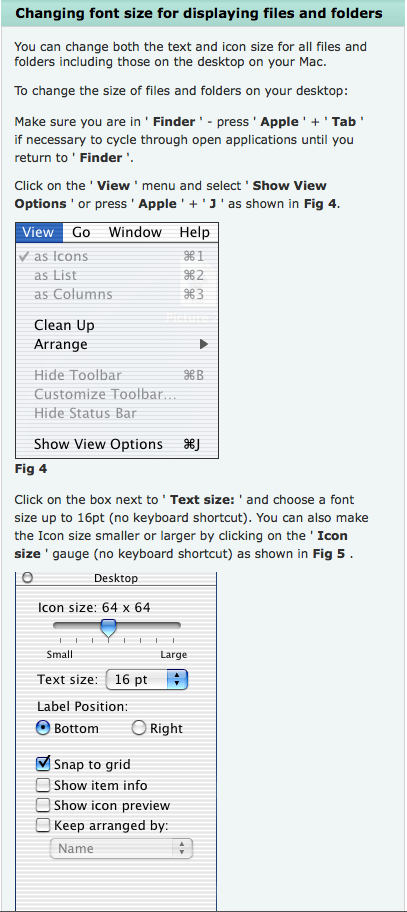The width and height of the screenshot is (407, 912).
Task: Click the Icon size slider handle
Action: point(108,629)
